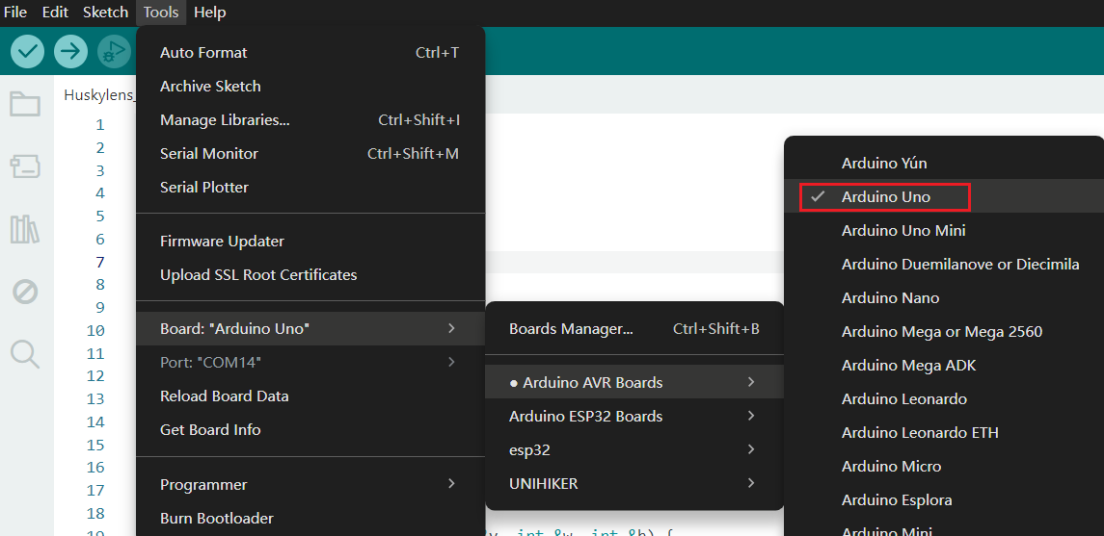The width and height of the screenshot is (1104, 536).
Task: Select Manage Libraries... in Tools menu
Action: [225, 120]
